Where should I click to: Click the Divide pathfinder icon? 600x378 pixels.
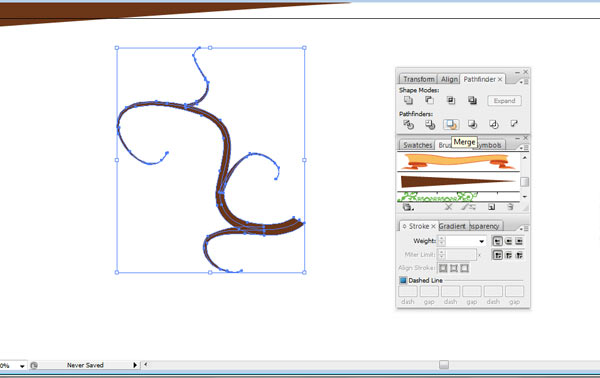point(408,124)
